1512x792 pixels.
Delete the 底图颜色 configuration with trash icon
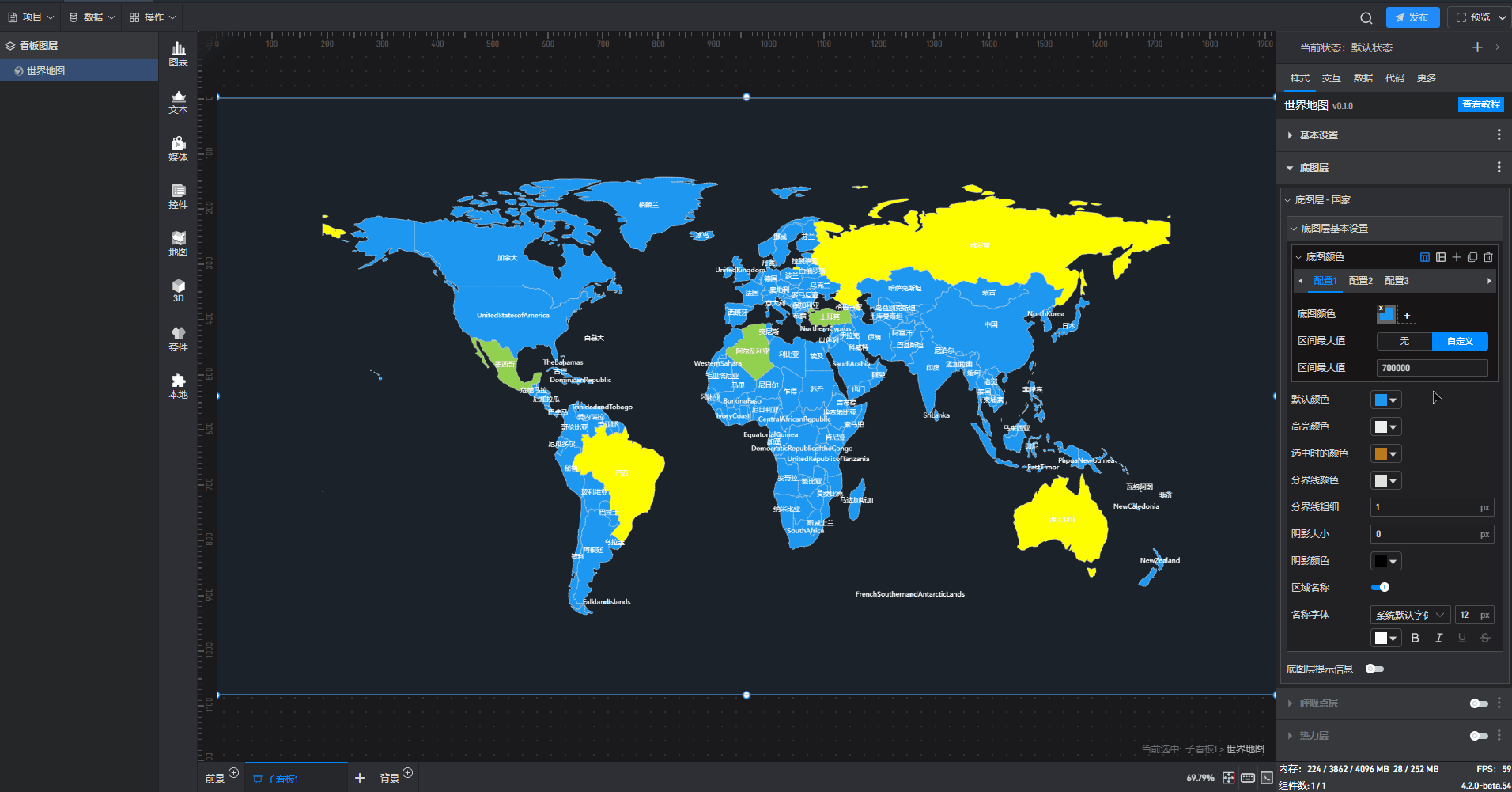click(1488, 257)
